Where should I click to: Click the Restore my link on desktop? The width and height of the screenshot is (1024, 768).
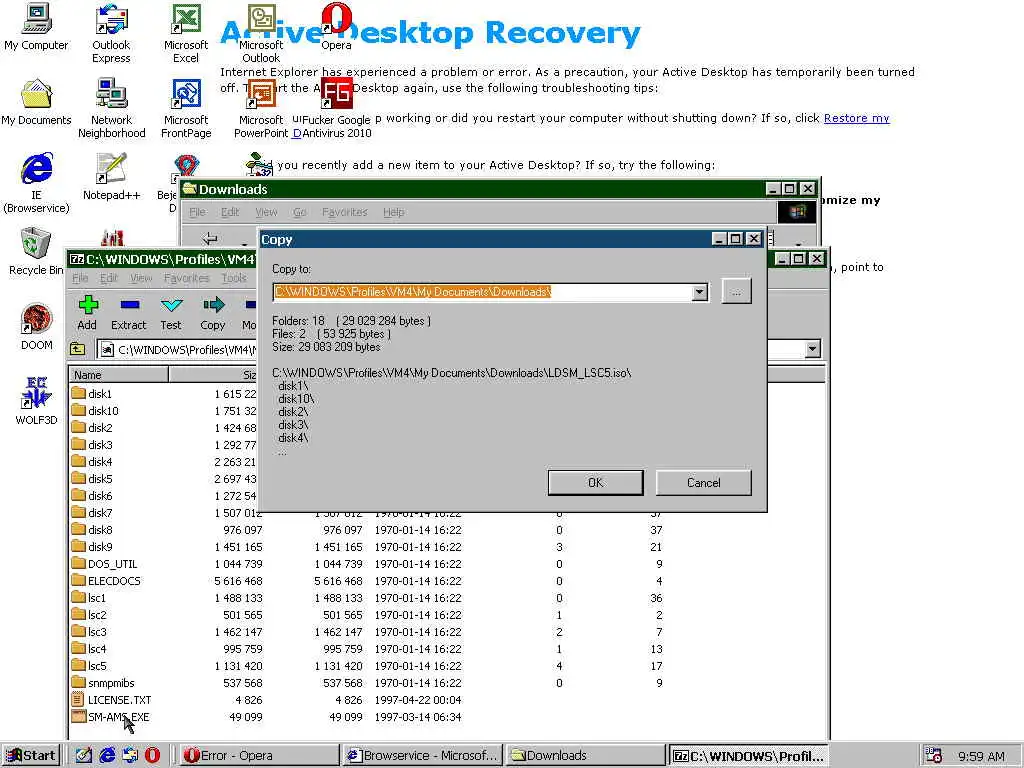[856, 118]
